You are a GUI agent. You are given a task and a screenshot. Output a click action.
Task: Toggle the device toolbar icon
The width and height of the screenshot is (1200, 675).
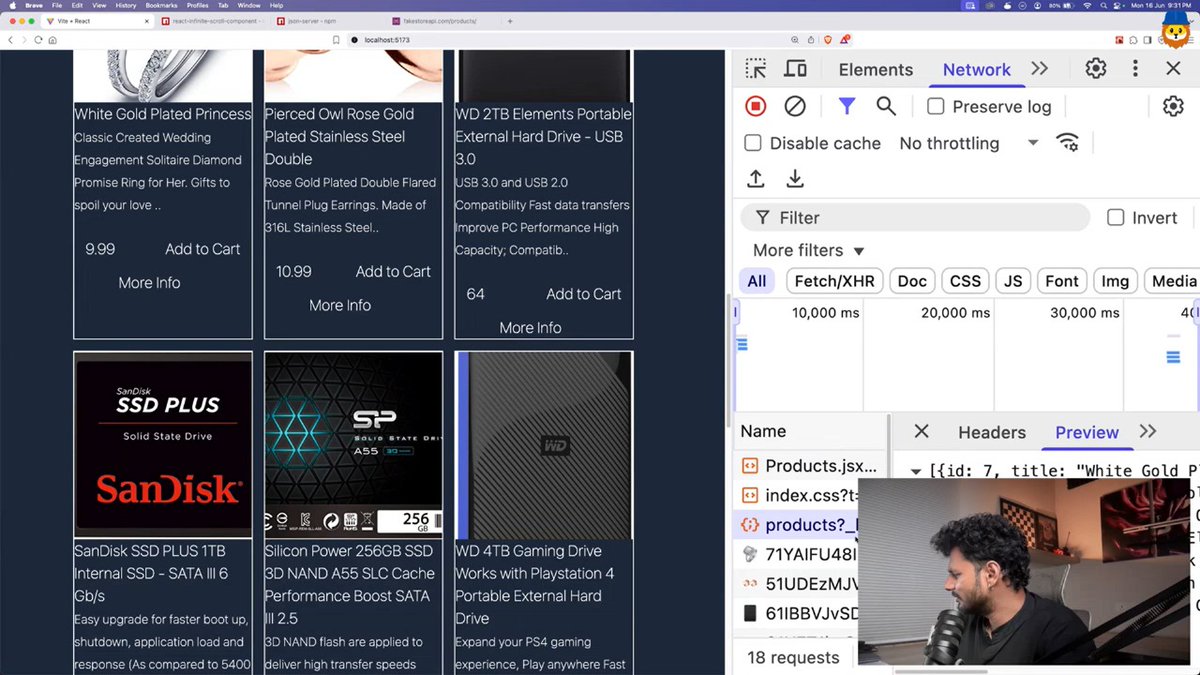(796, 69)
